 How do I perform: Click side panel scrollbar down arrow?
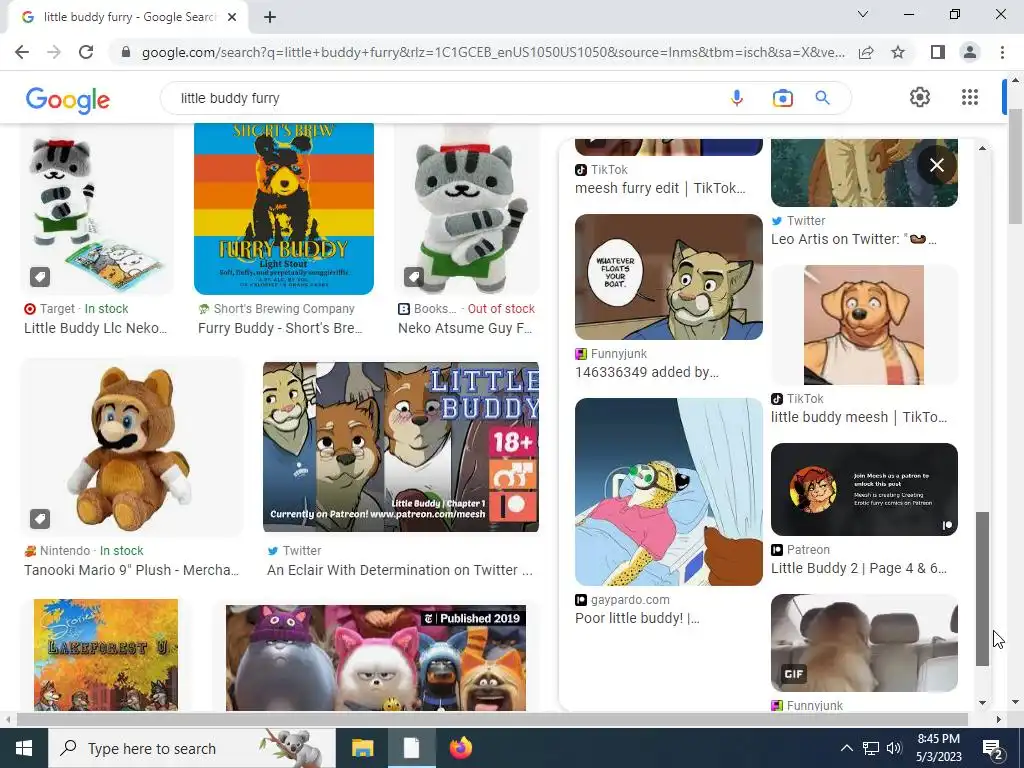pyautogui.click(x=983, y=703)
